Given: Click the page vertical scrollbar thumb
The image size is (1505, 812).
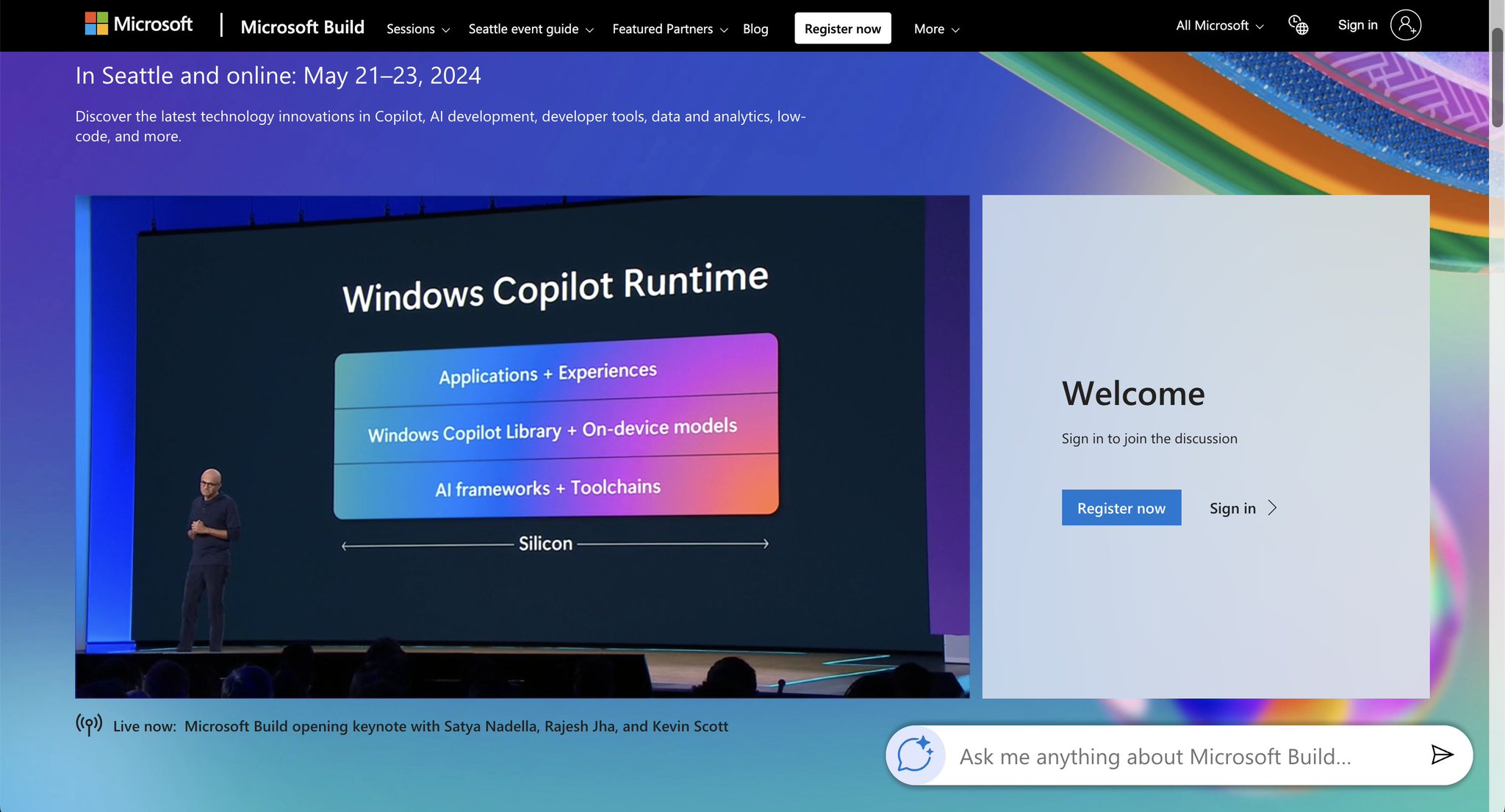Looking at the screenshot, I should coord(1497,77).
